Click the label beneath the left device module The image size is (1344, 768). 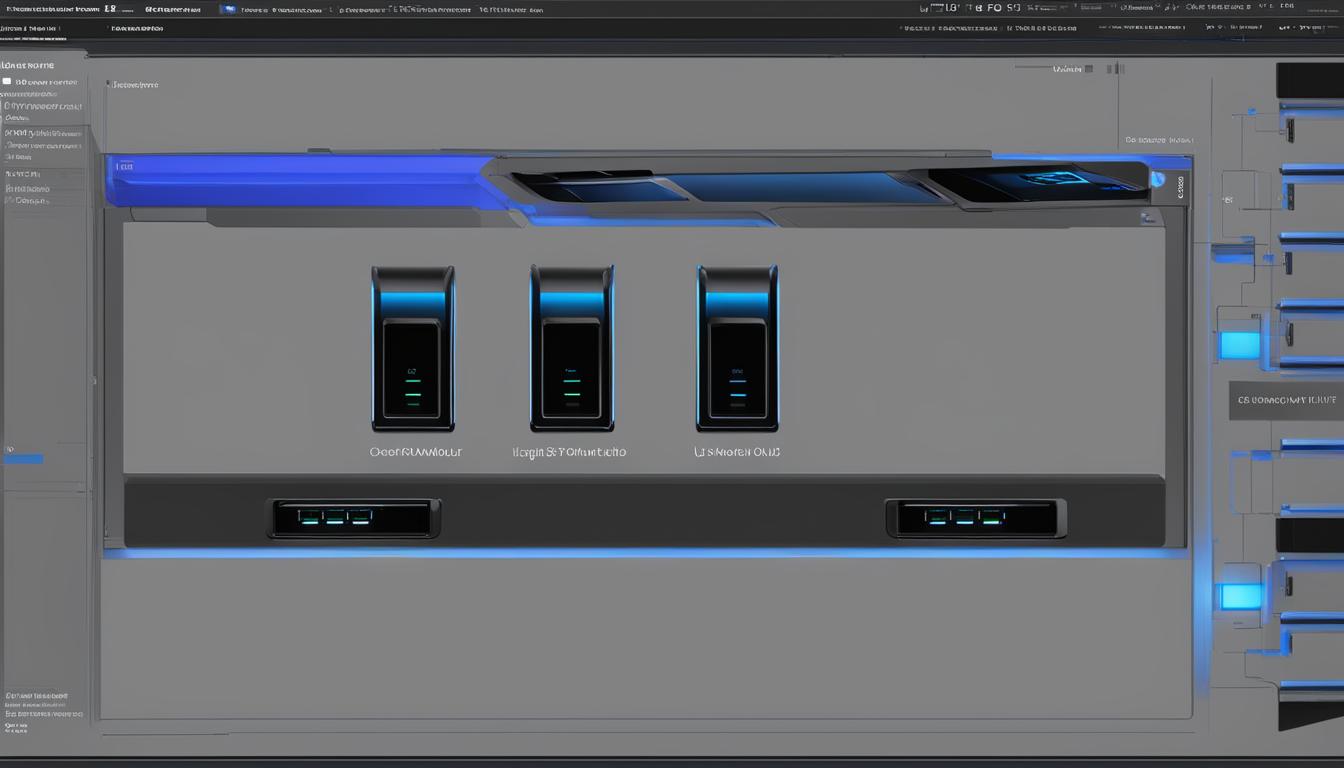pyautogui.click(x=416, y=452)
